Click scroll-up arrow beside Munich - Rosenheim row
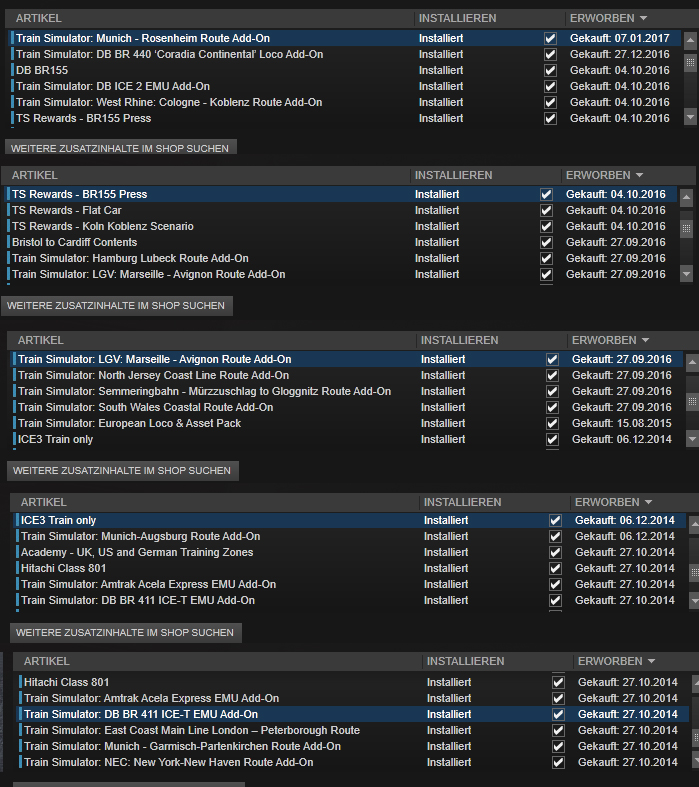 [690, 40]
